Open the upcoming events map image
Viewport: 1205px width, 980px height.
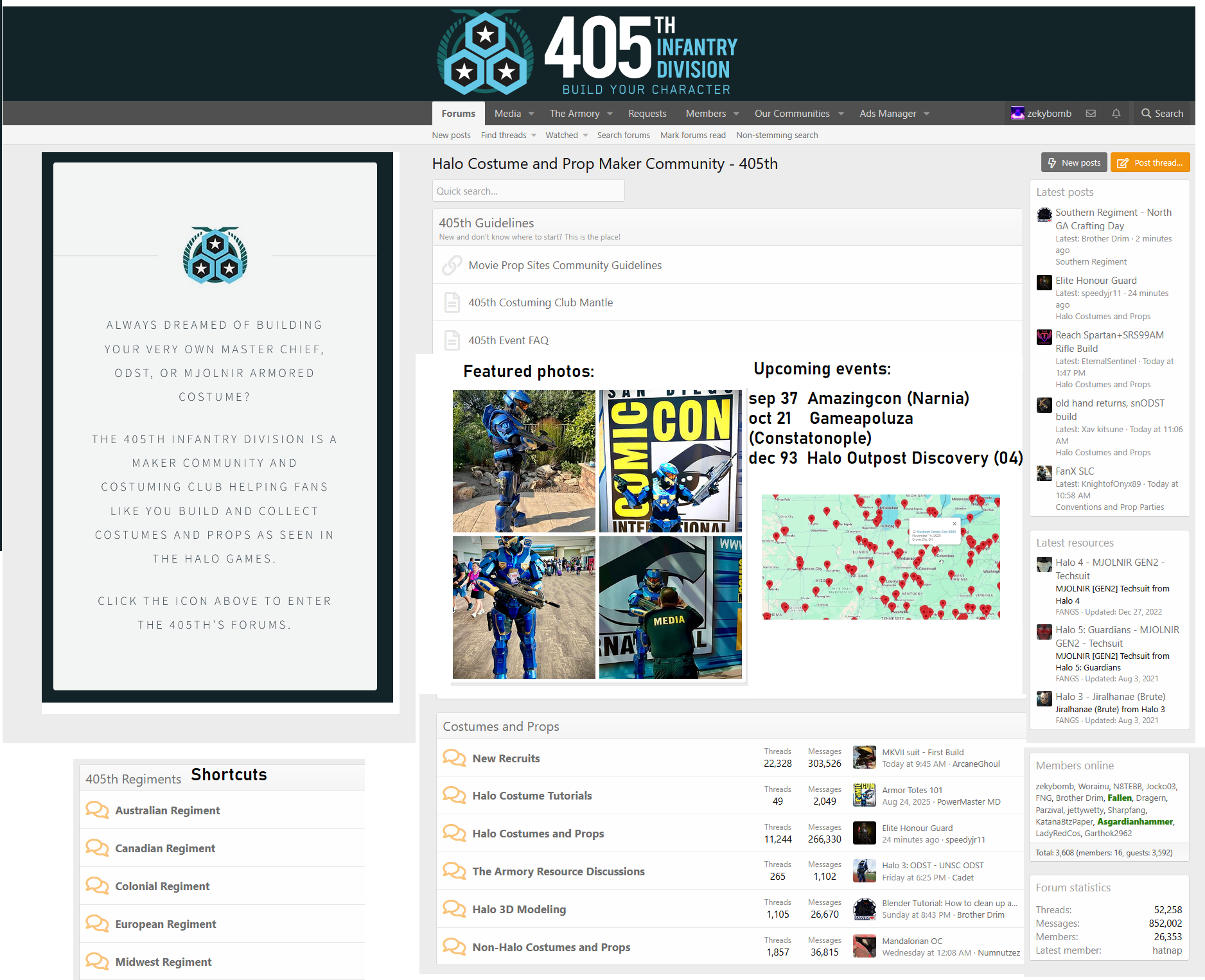(881, 557)
